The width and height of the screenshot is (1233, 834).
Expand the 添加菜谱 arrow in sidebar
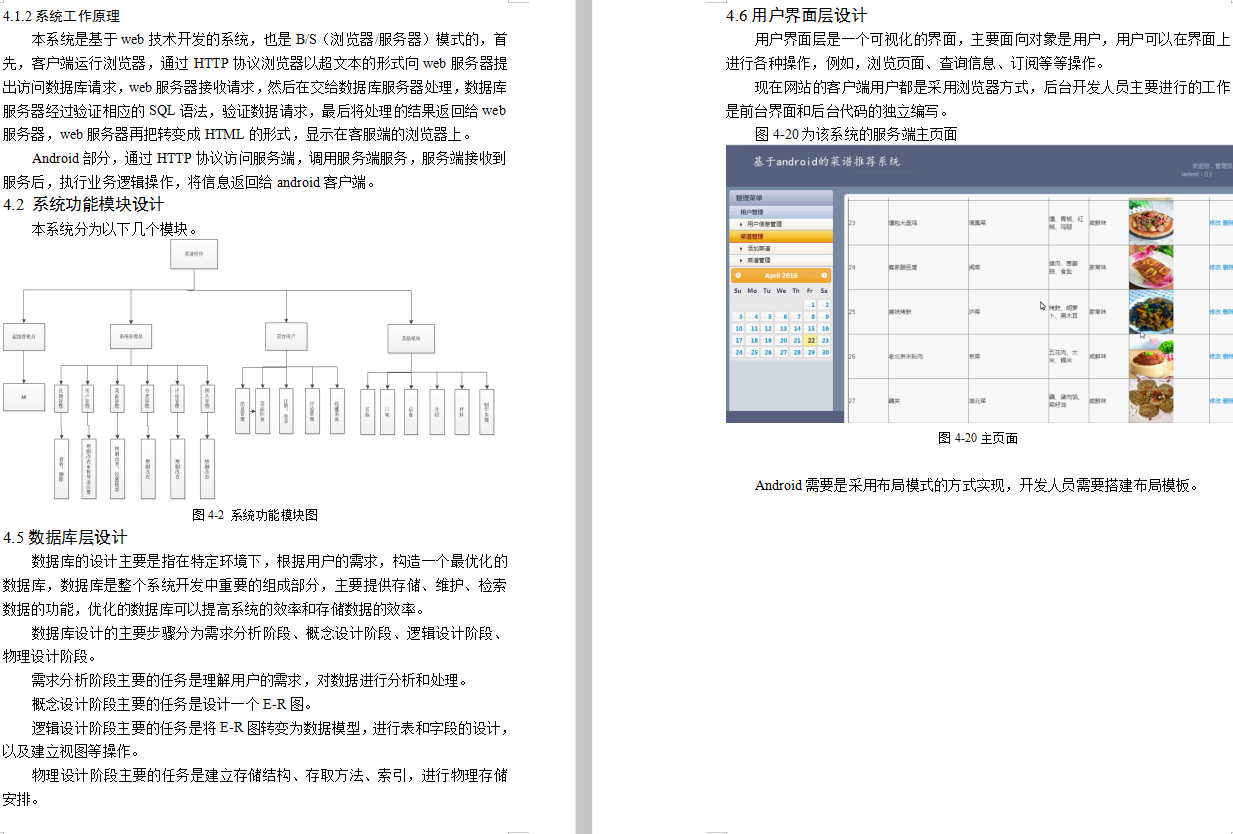click(741, 248)
